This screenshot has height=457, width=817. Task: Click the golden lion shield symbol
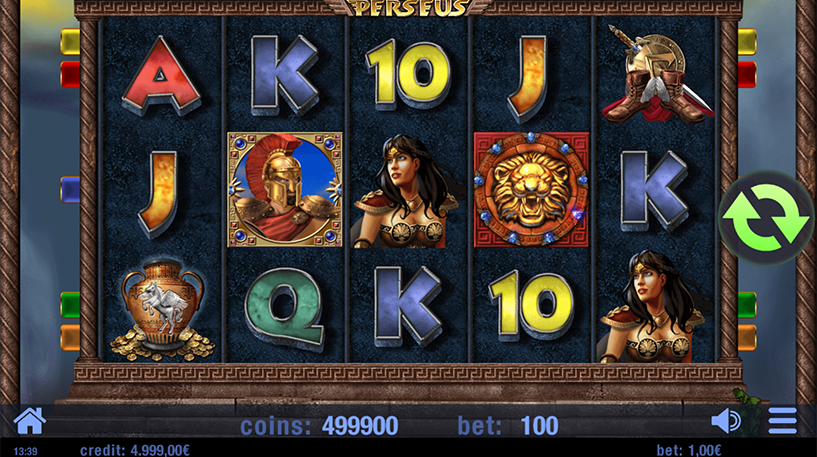point(531,190)
